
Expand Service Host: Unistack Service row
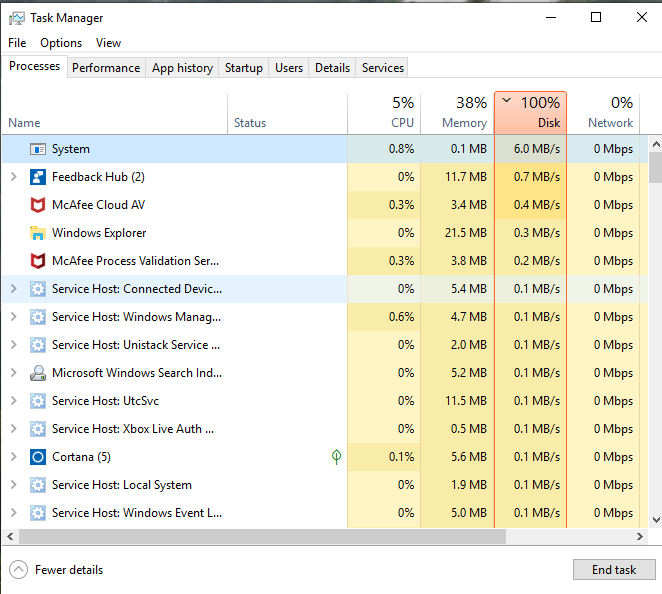click(x=14, y=345)
